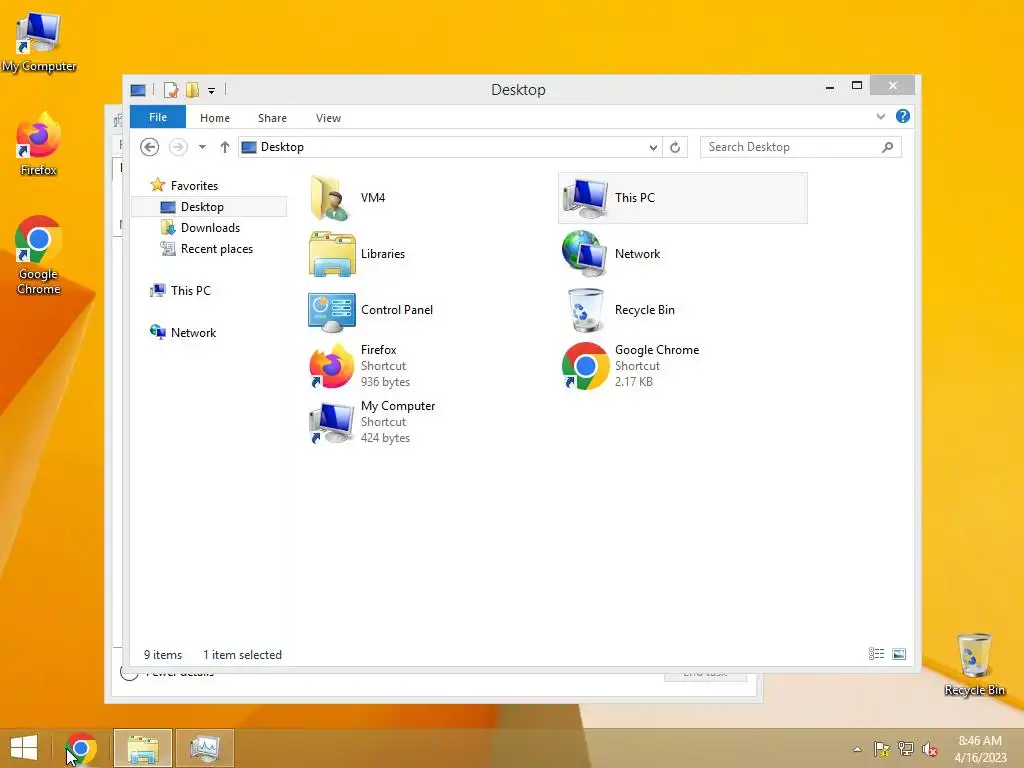Click the Task Manager taskbar button
The image size is (1024, 768).
[204, 748]
